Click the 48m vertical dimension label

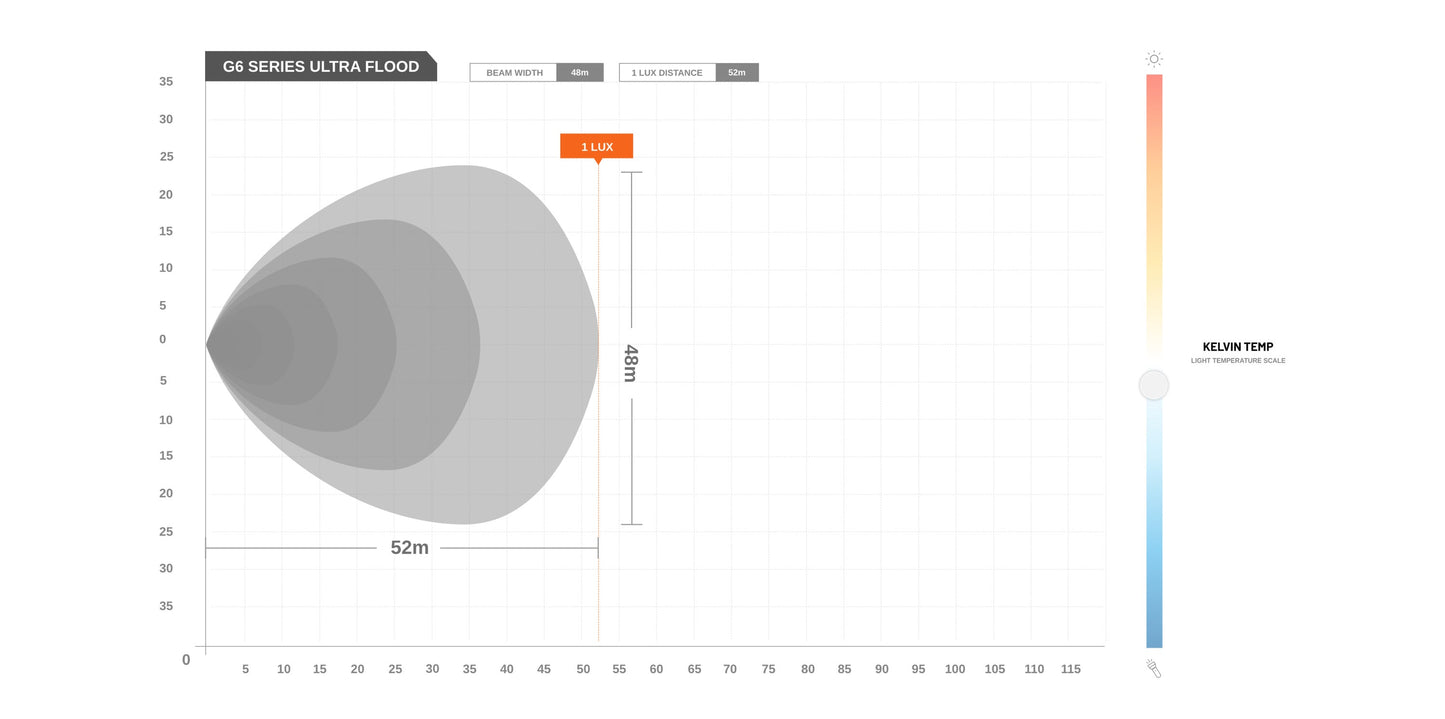(630, 363)
